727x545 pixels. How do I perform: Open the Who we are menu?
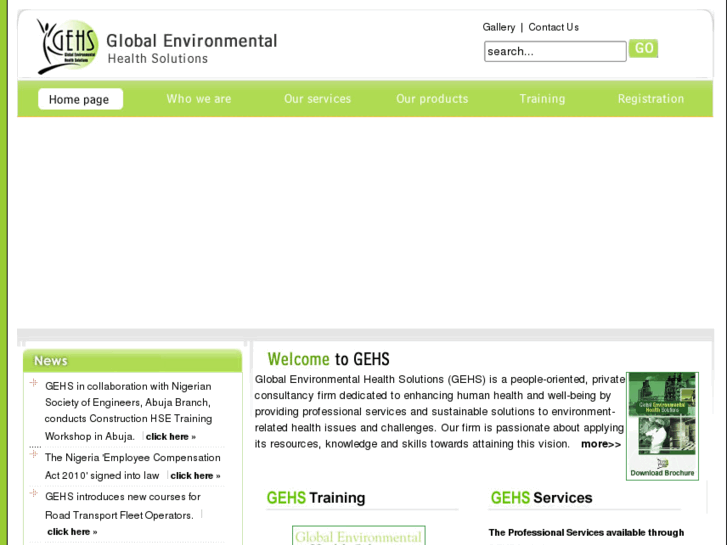coord(199,99)
